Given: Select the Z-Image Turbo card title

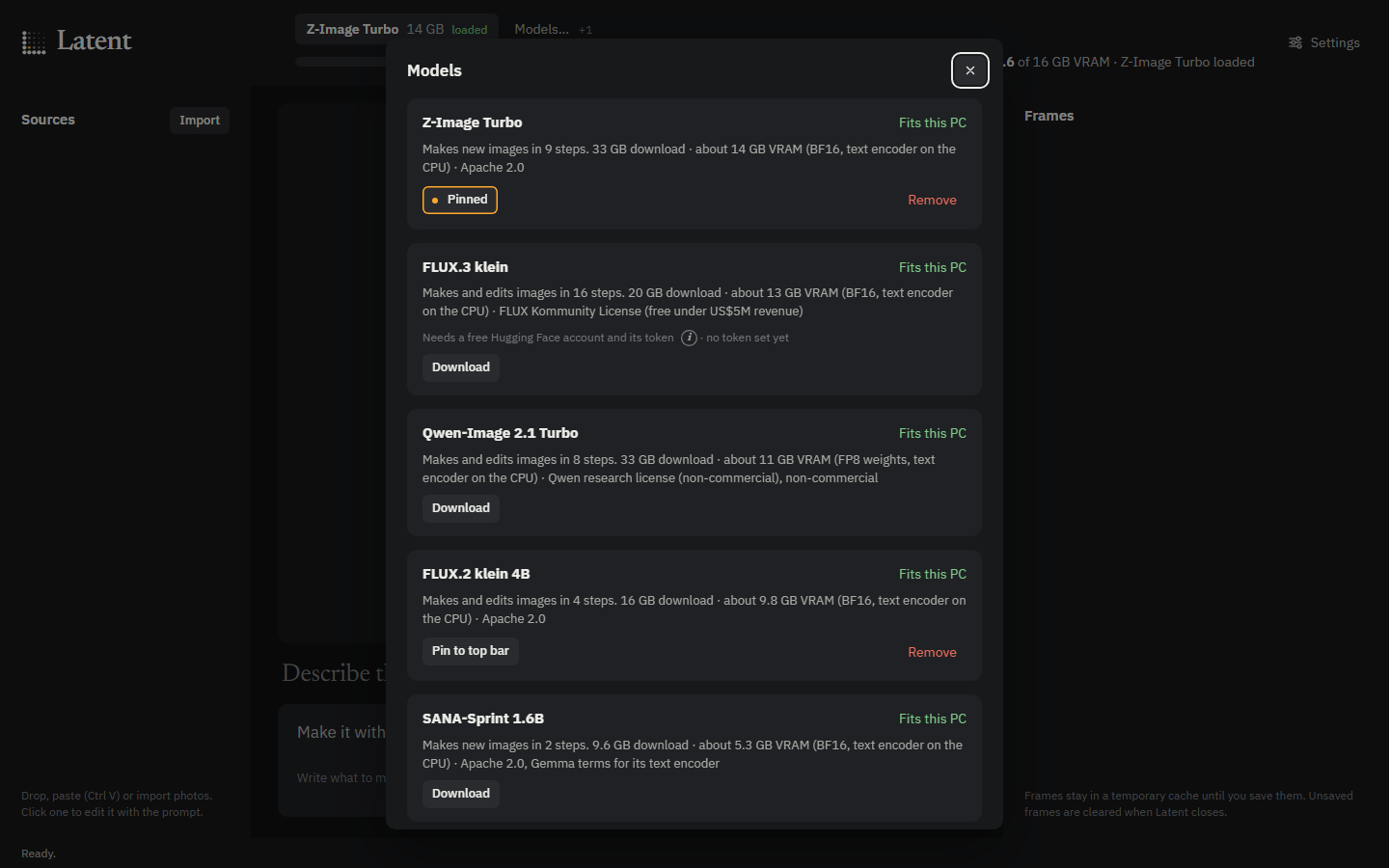Looking at the screenshot, I should 472,122.
